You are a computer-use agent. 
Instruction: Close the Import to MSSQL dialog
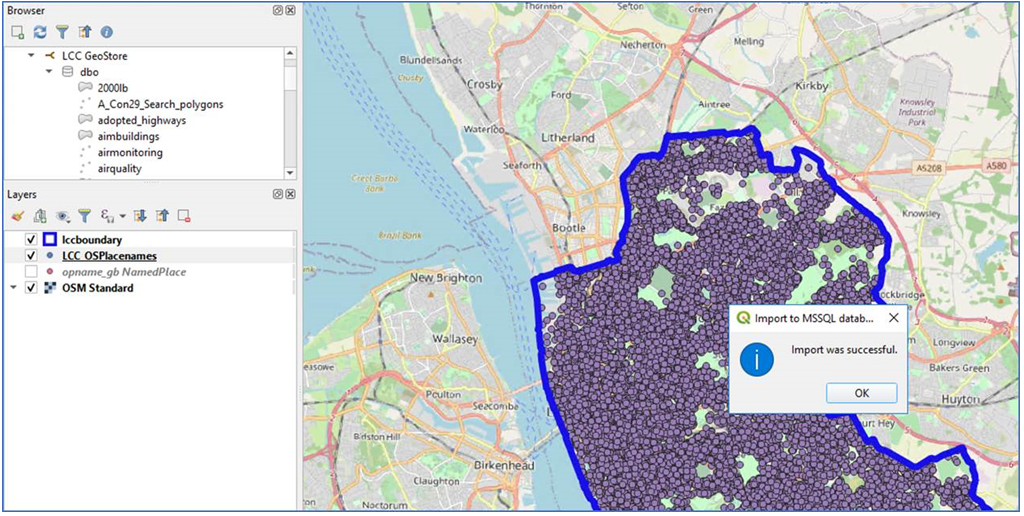point(893,318)
